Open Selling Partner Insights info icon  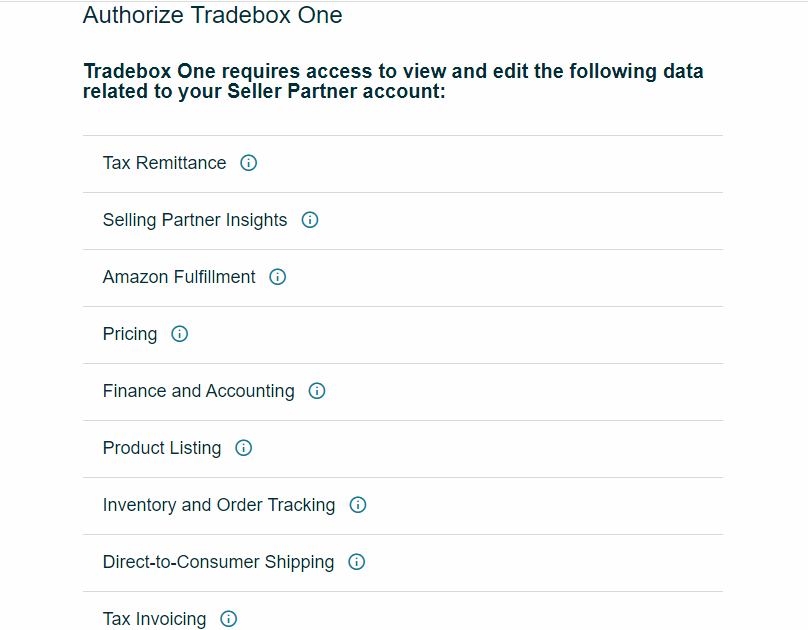(x=310, y=220)
